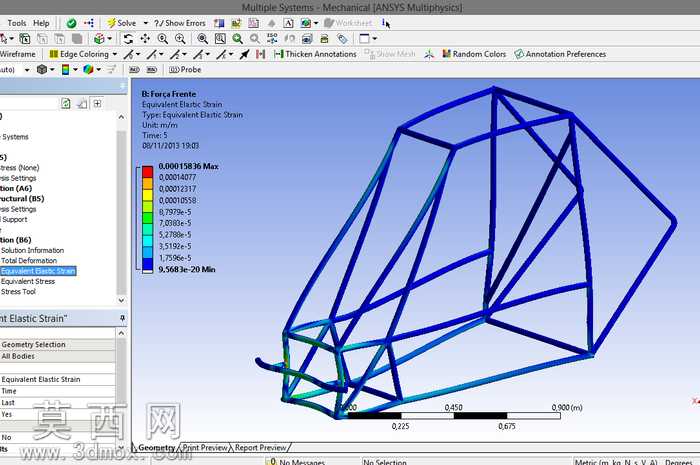Screen dimensions: 700x465
Task: Open the Tools menu
Action: pyautogui.click(x=17, y=23)
